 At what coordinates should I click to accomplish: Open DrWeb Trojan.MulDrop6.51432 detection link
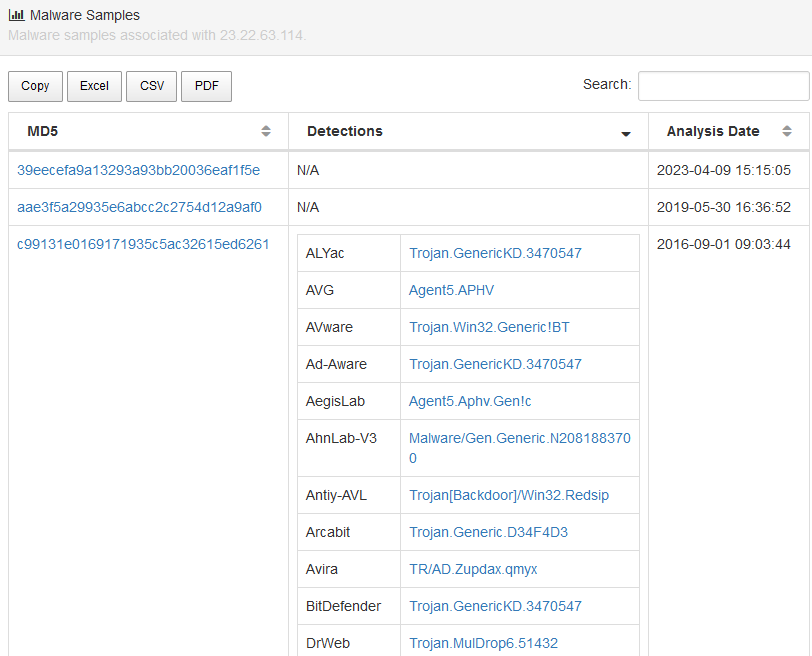(483, 643)
